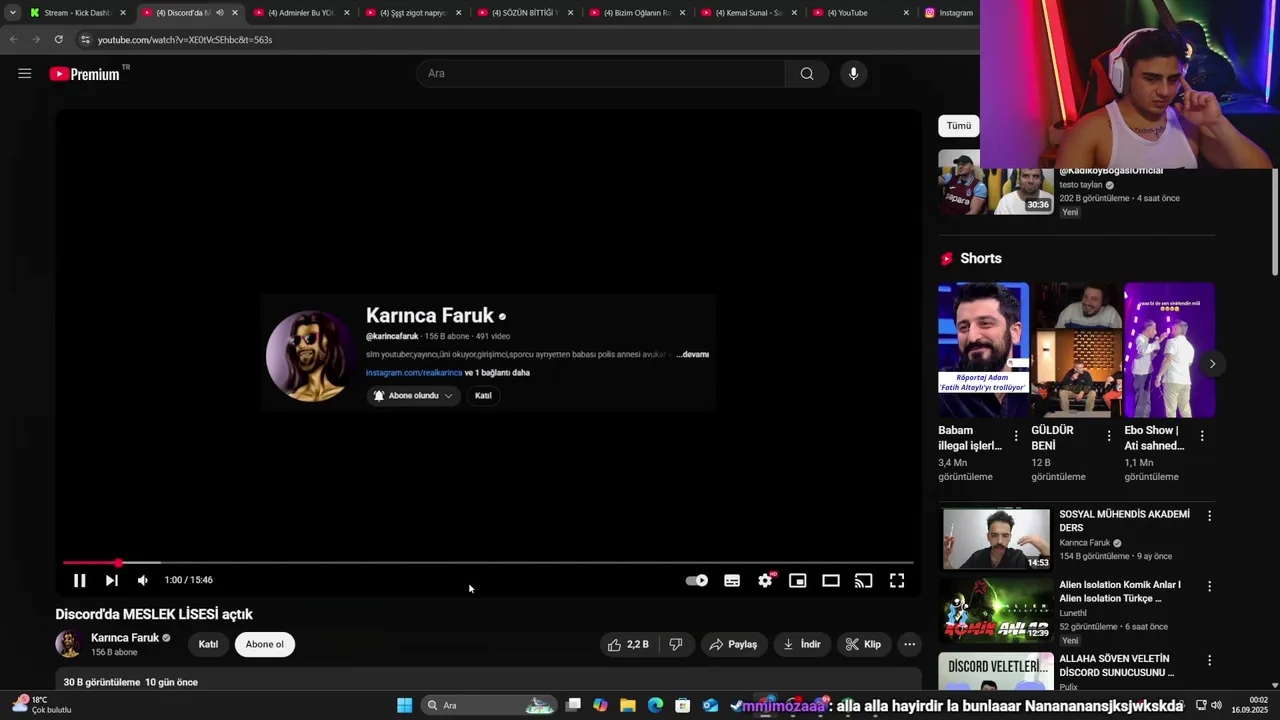
Task: Start voice search with the microphone
Action: coord(853,73)
